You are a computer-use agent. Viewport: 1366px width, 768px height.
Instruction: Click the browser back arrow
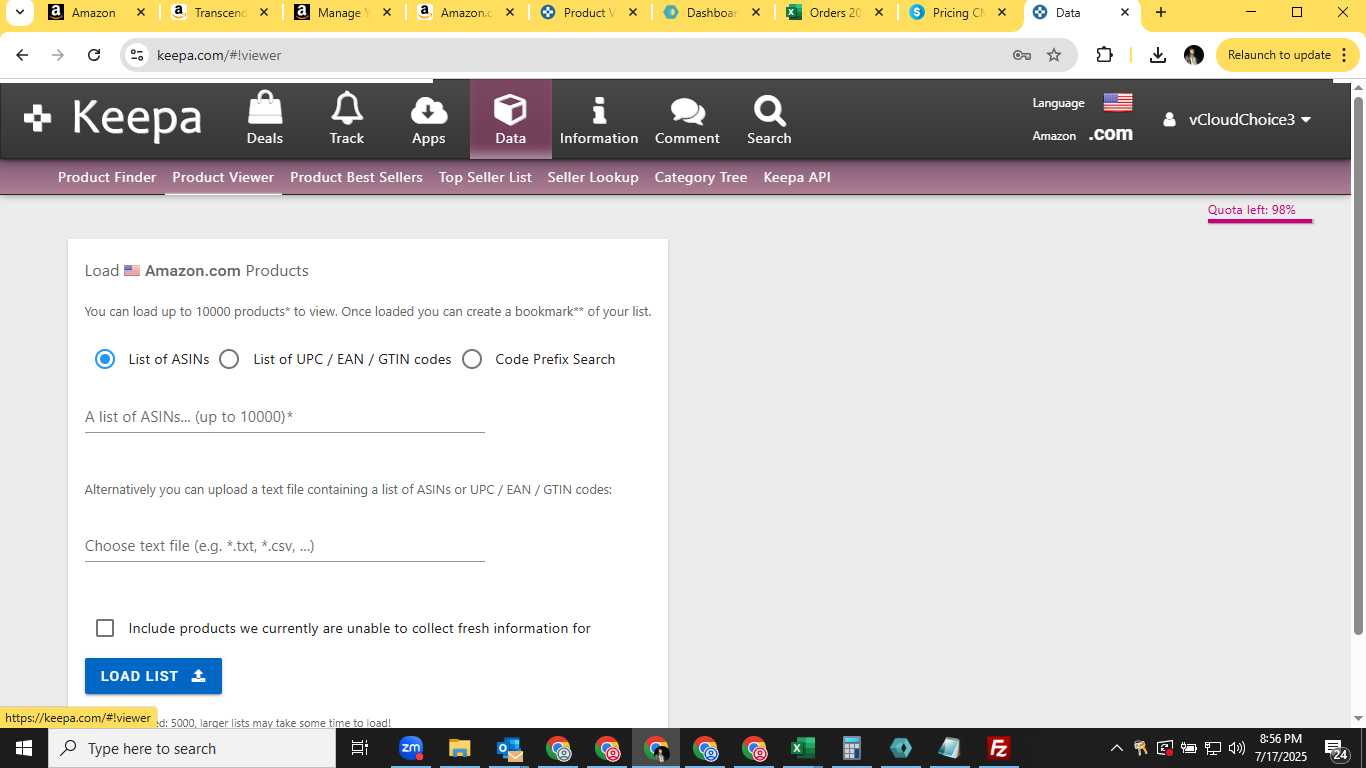tap(22, 55)
